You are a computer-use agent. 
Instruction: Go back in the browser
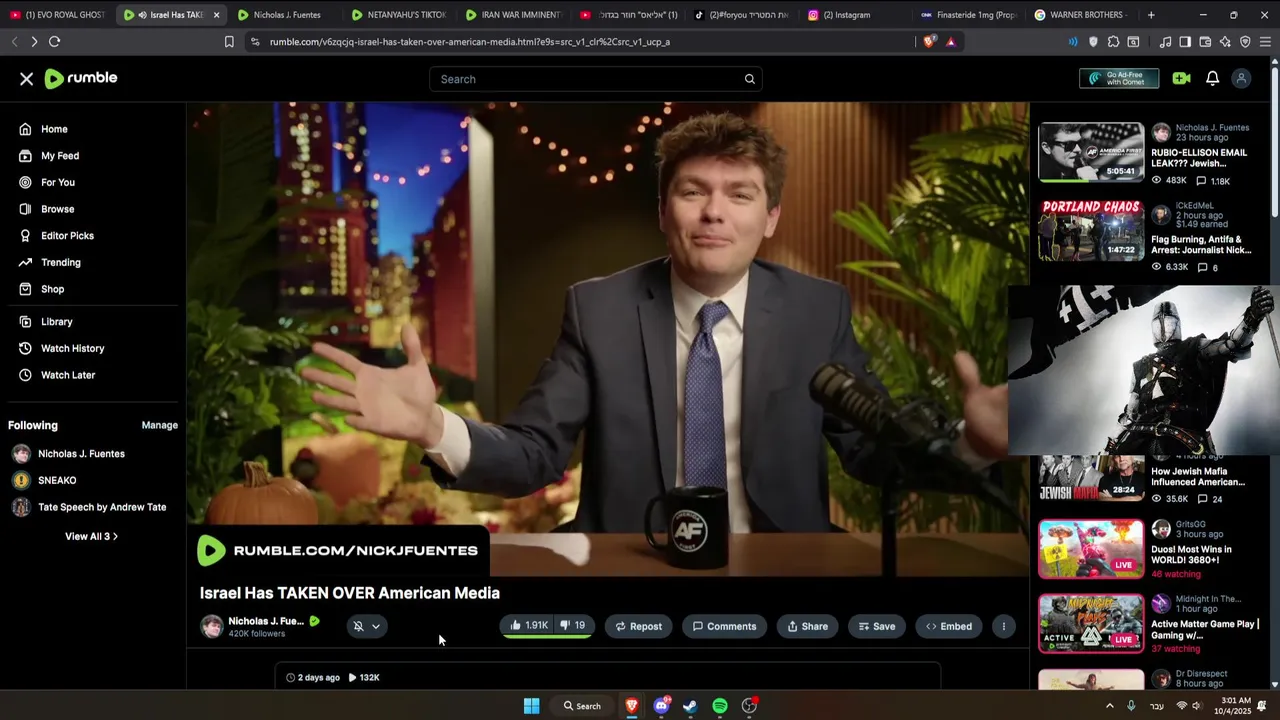pos(14,41)
